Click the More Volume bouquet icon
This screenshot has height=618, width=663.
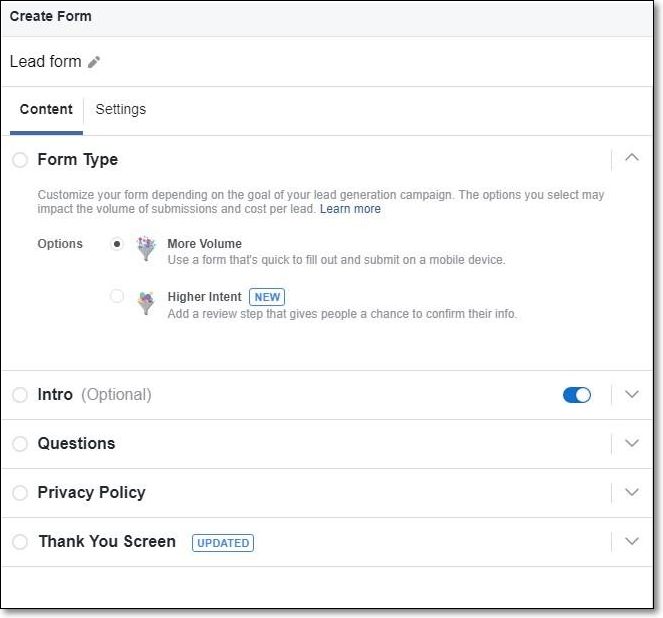(146, 248)
